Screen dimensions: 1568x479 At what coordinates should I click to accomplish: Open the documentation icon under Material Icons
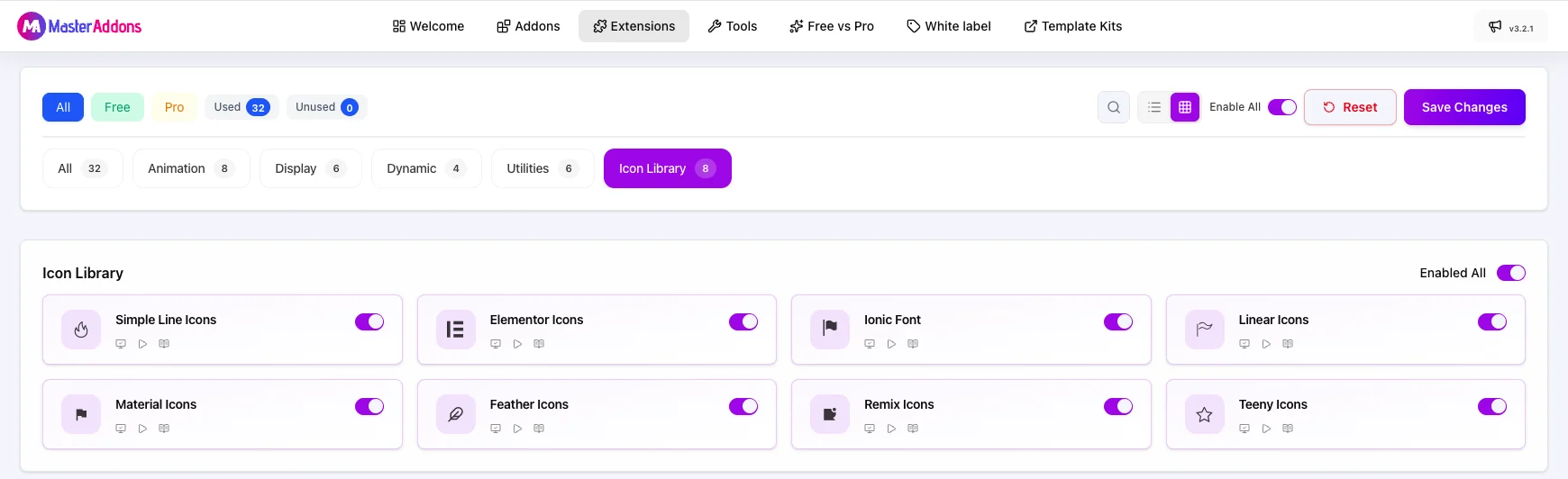click(x=164, y=429)
